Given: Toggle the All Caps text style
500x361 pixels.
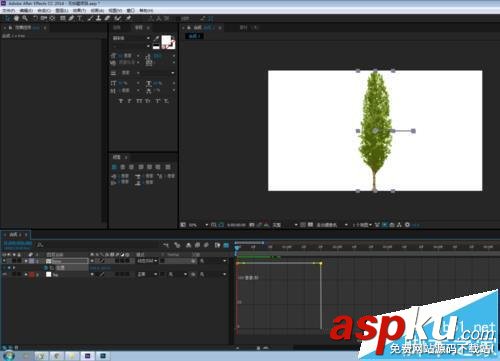Looking at the screenshot, I should pos(139,101).
